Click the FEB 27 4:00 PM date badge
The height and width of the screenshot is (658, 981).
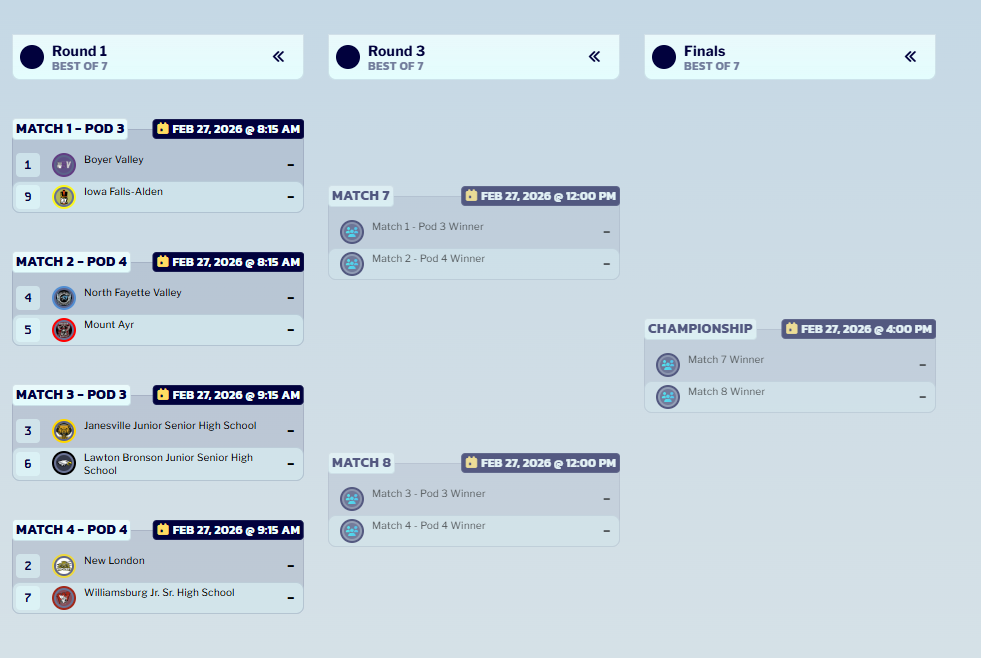(x=857, y=328)
